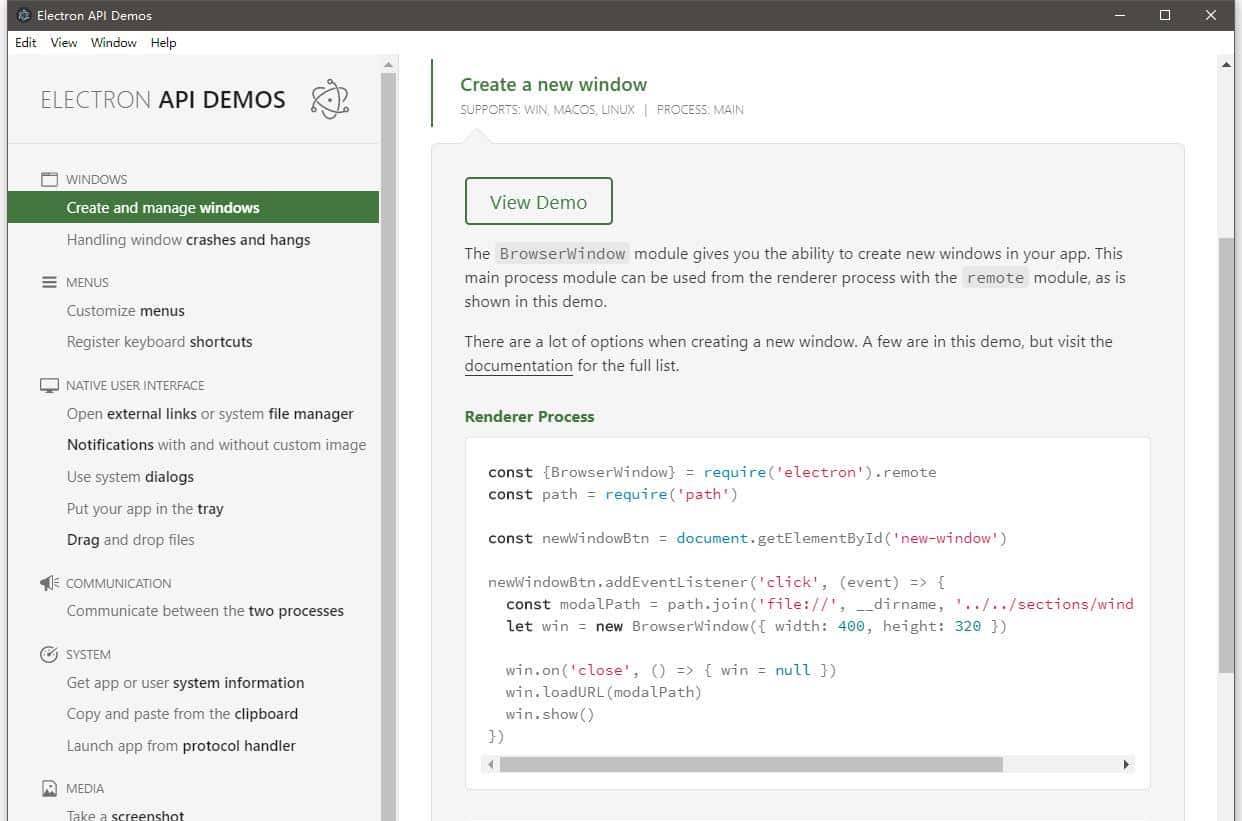The height and width of the screenshot is (821, 1242).
Task: Click the System gauge icon
Action: pos(49,654)
